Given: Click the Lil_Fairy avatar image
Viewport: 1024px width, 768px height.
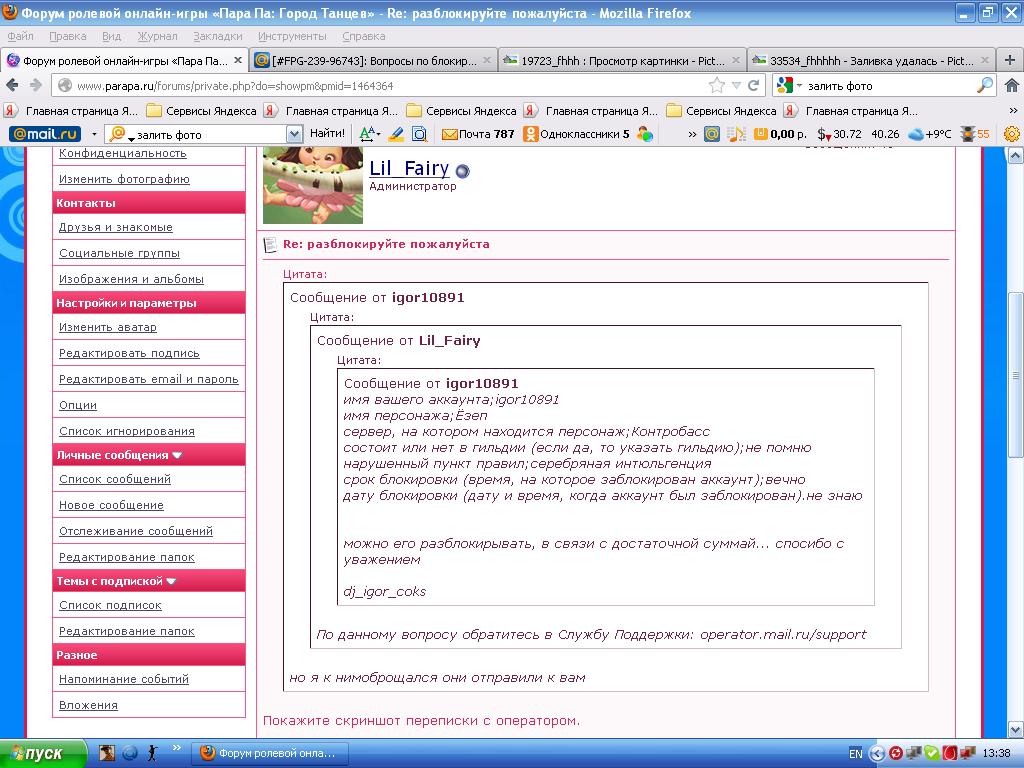Looking at the screenshot, I should 313,185.
